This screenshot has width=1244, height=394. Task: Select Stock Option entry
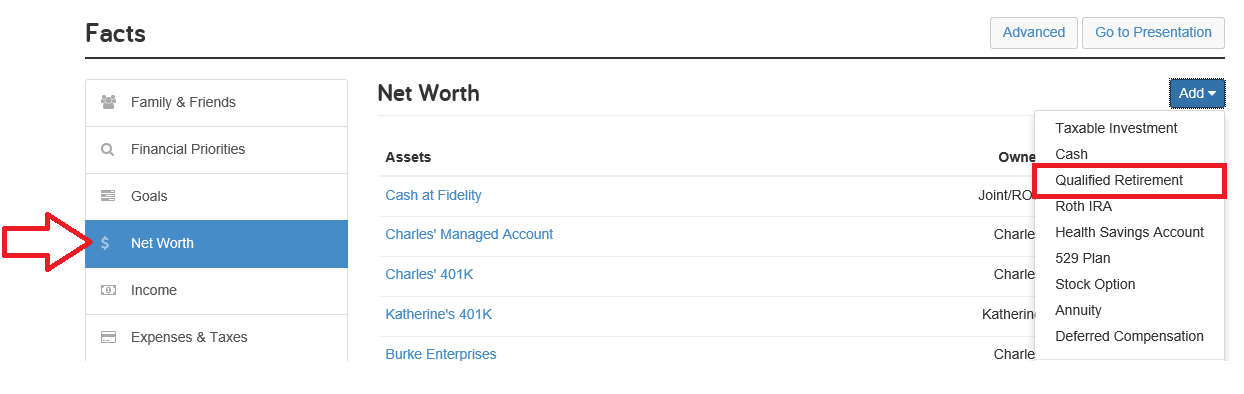(x=1095, y=284)
